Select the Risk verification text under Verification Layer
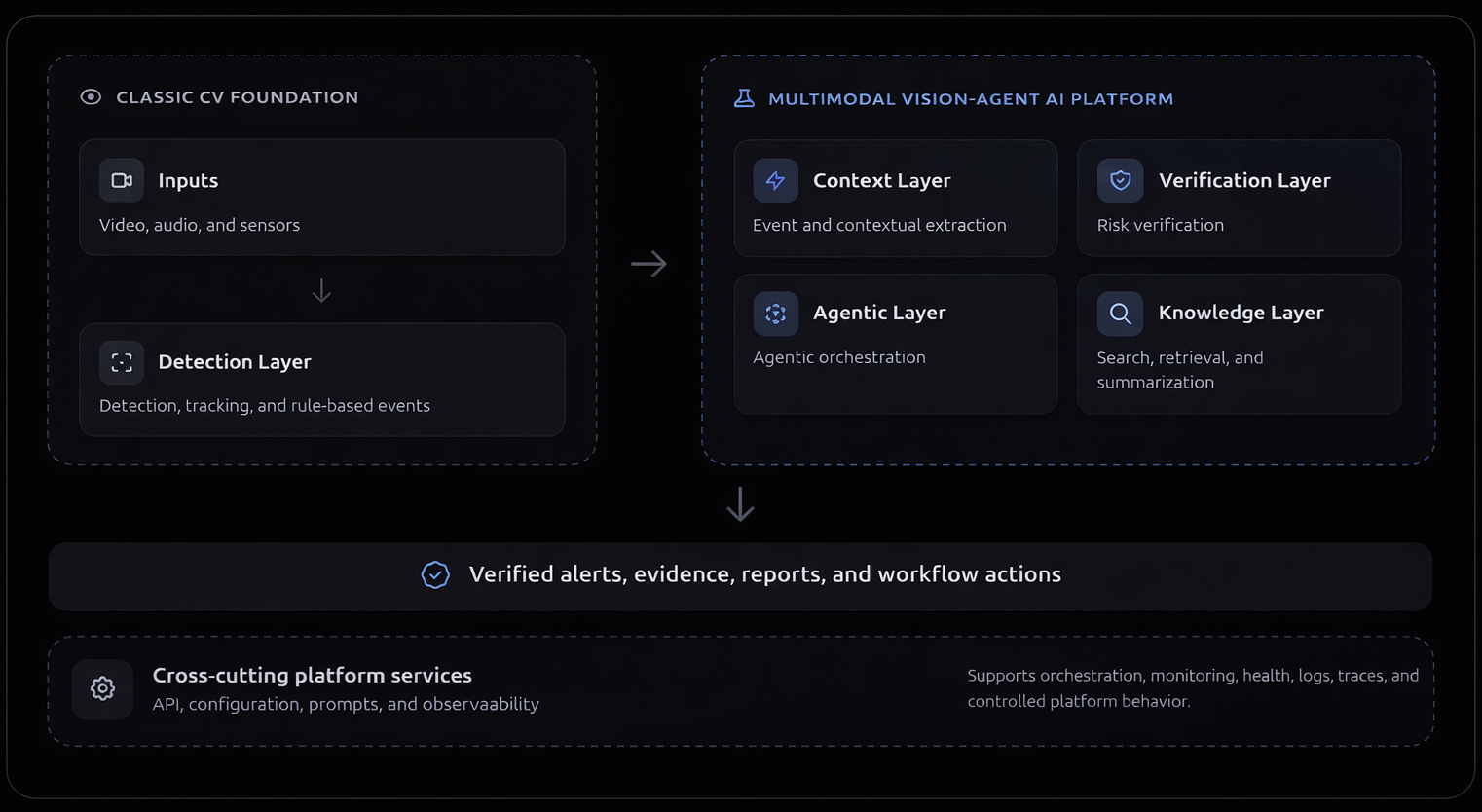The image size is (1482, 812). pyautogui.click(x=1160, y=224)
